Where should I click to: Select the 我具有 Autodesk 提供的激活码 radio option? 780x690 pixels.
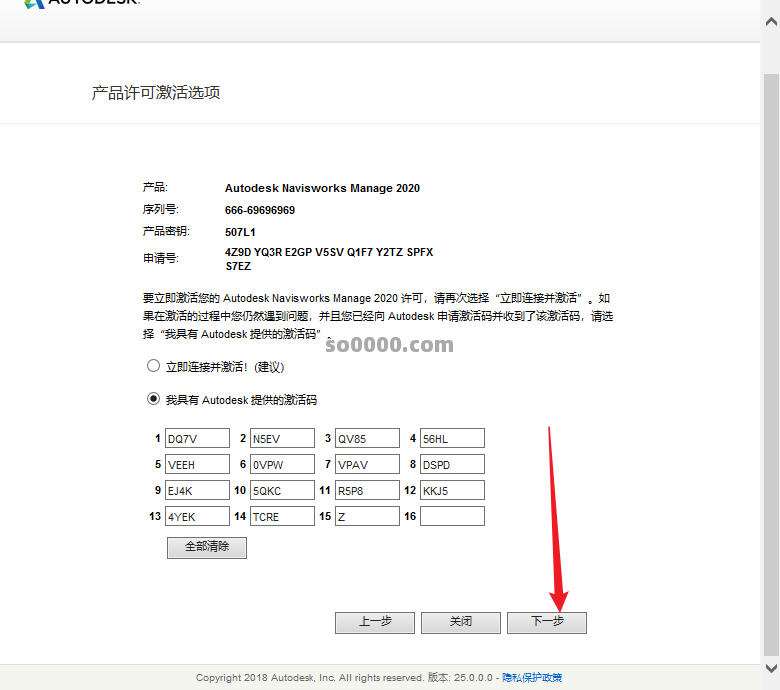(x=153, y=399)
